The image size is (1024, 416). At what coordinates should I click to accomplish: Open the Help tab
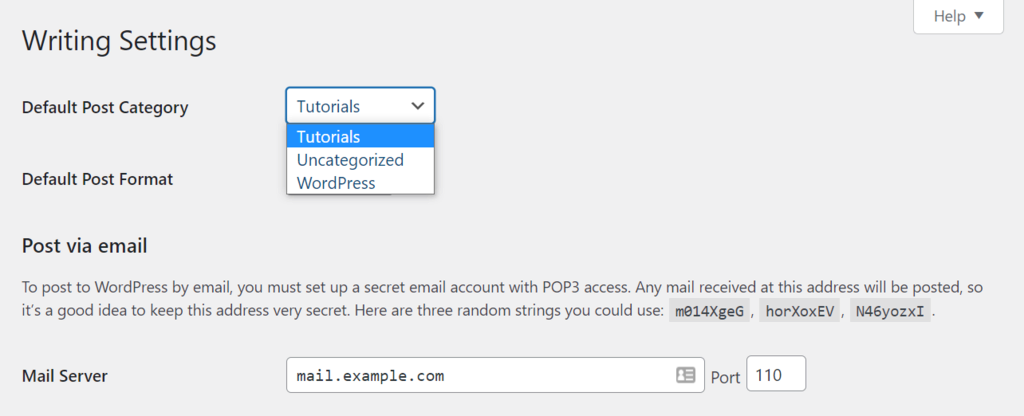[x=957, y=16]
